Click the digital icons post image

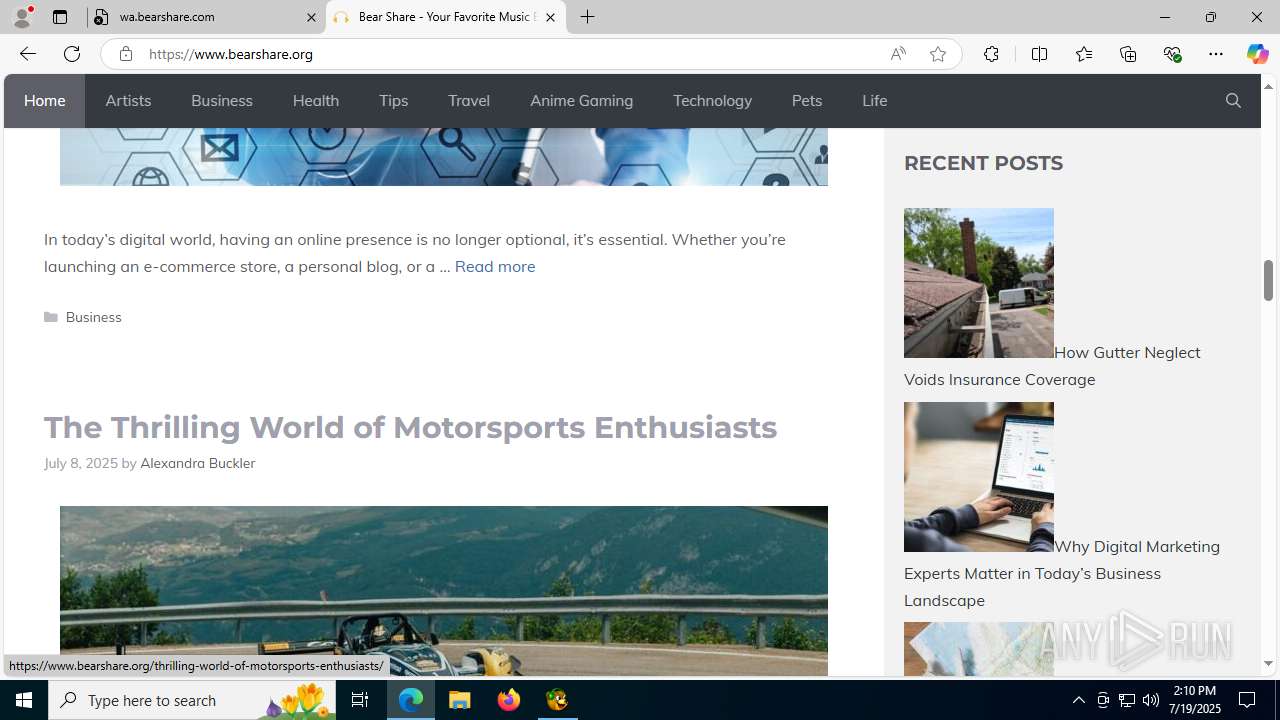tap(444, 156)
